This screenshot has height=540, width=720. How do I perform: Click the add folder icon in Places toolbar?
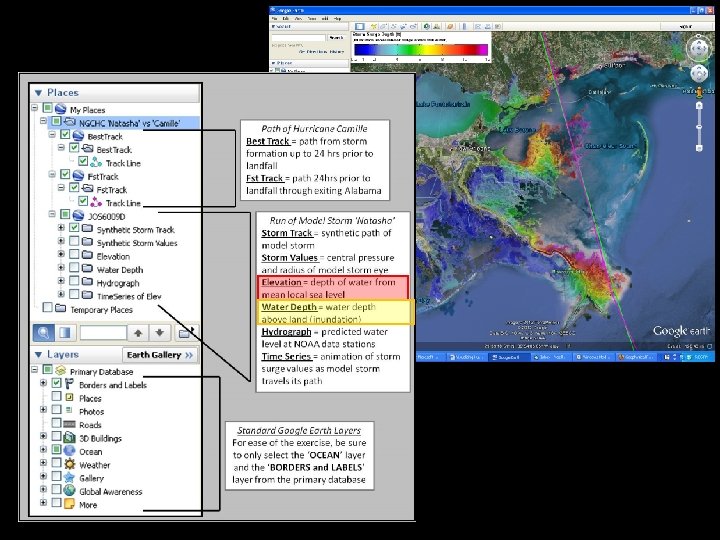click(186, 333)
